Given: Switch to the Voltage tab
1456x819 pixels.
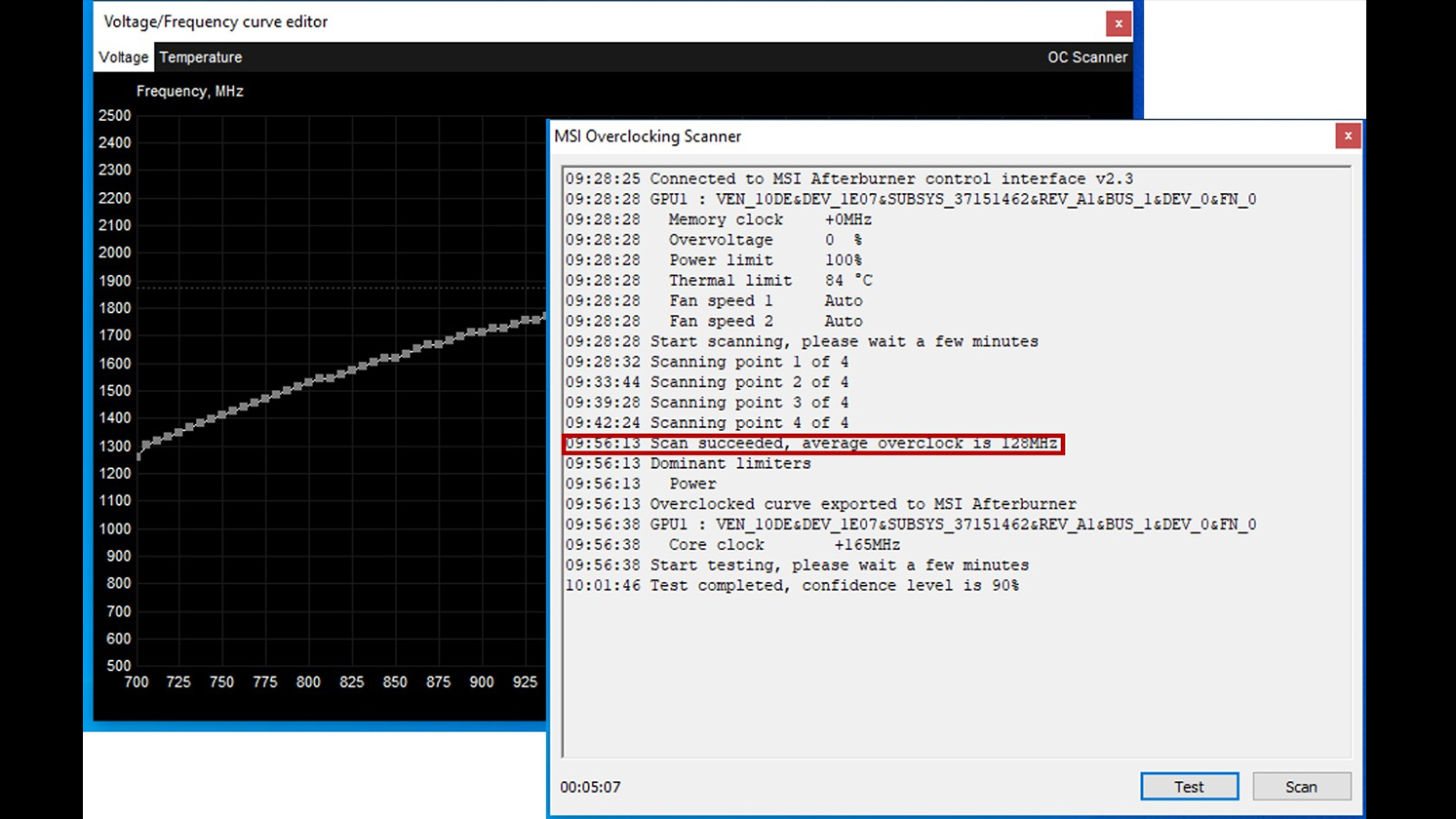Looking at the screenshot, I should coord(123,58).
